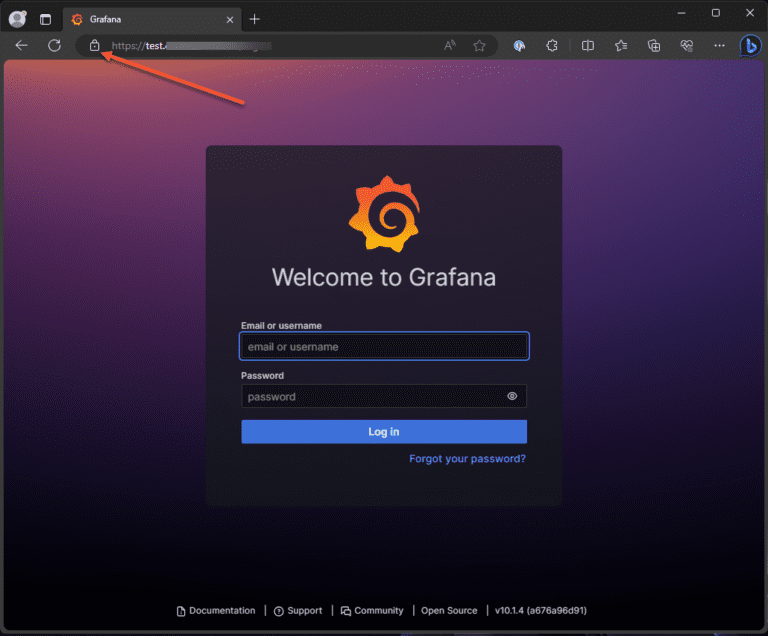Open Browser essentials heart icon
The image size is (768, 636).
(x=687, y=46)
